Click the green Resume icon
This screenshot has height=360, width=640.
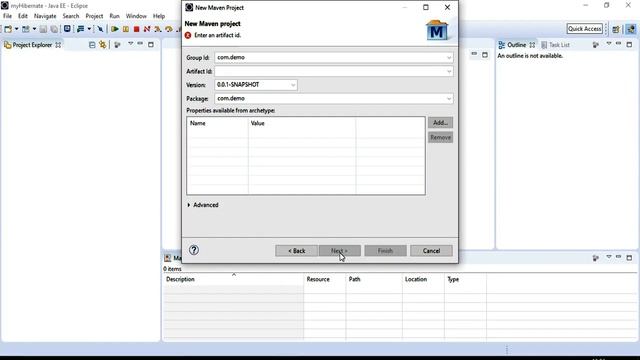coord(115,29)
